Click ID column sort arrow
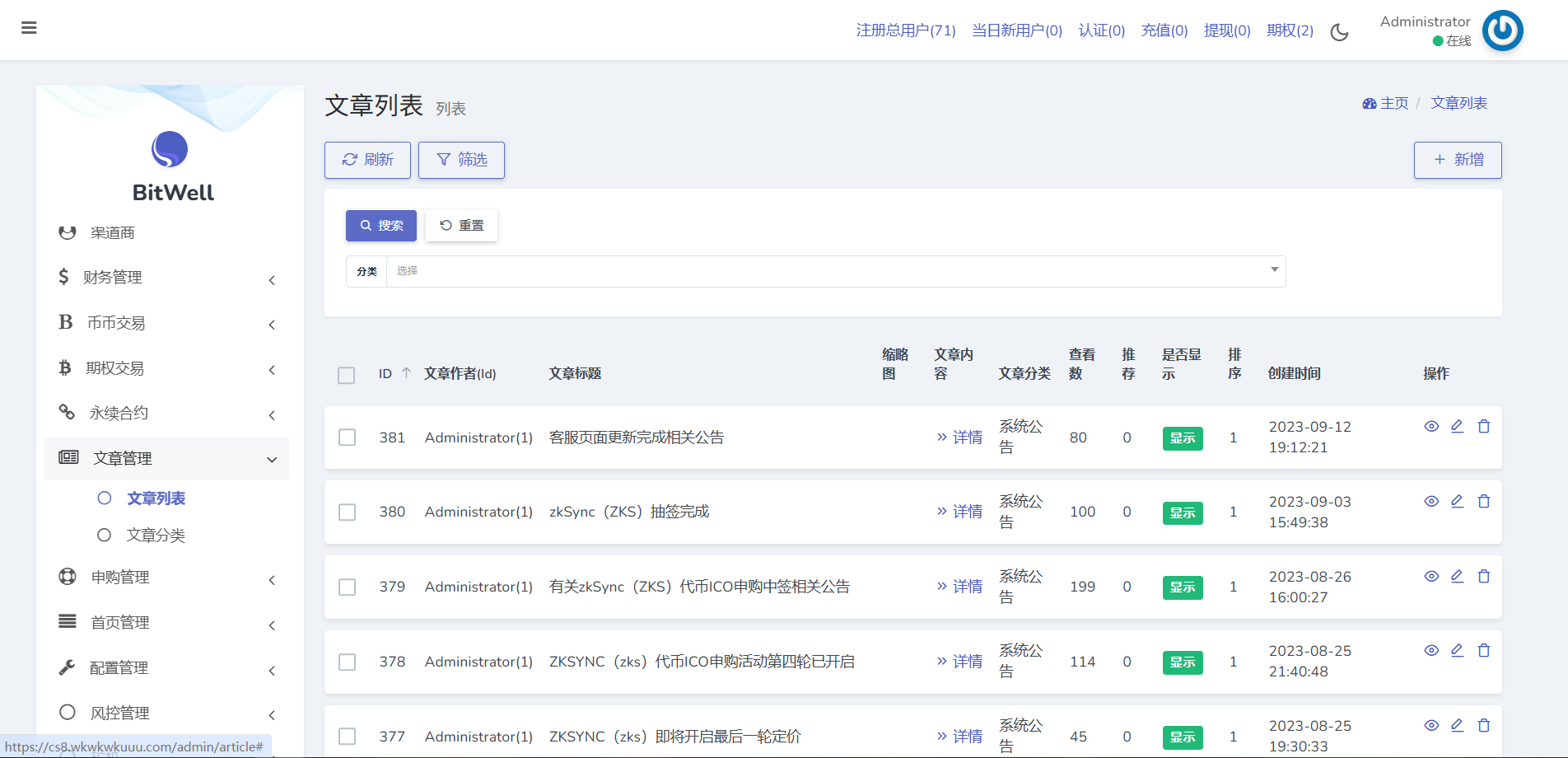 click(x=406, y=373)
